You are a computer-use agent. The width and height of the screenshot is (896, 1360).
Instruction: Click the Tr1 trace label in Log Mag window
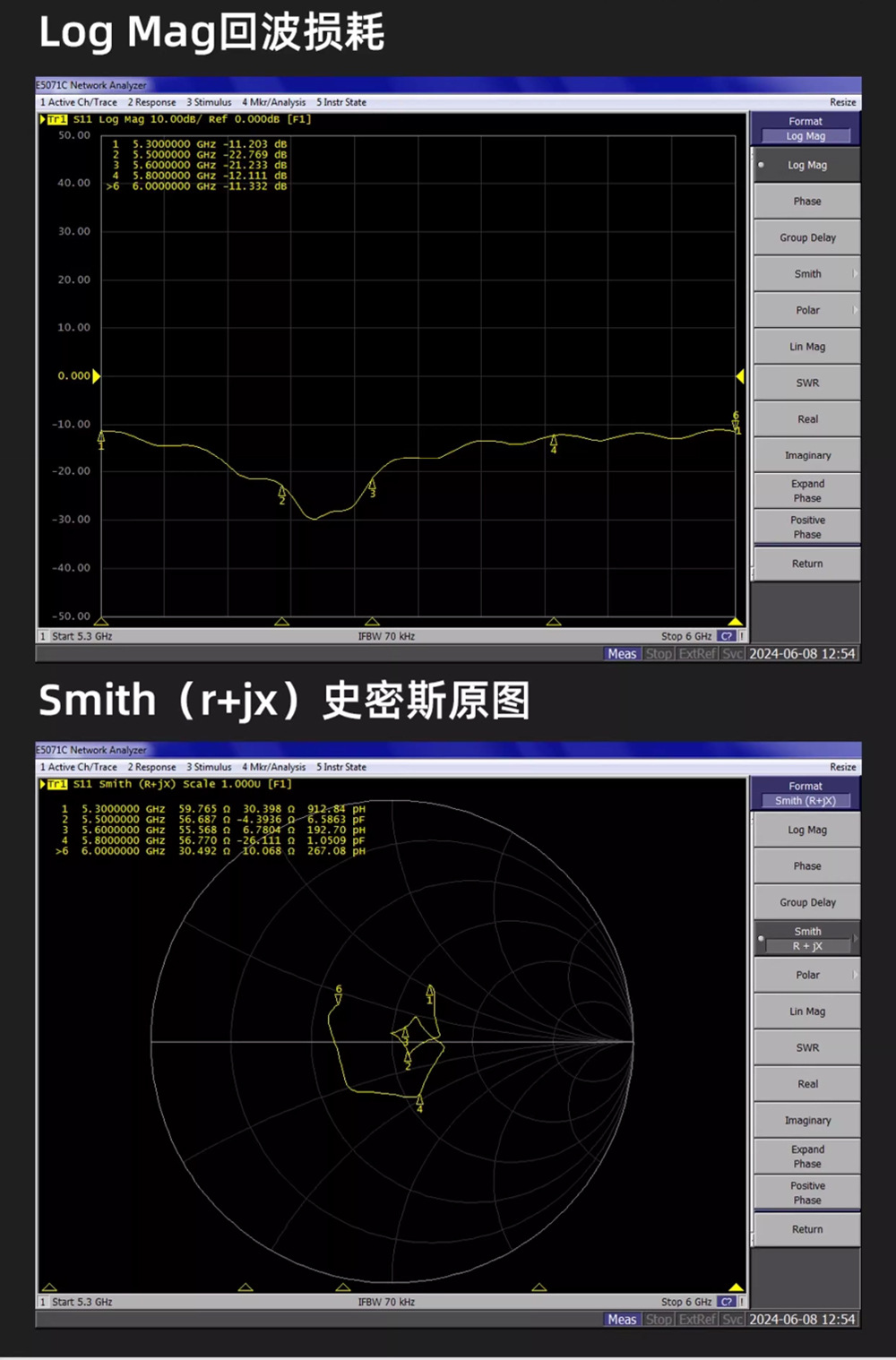coord(56,119)
